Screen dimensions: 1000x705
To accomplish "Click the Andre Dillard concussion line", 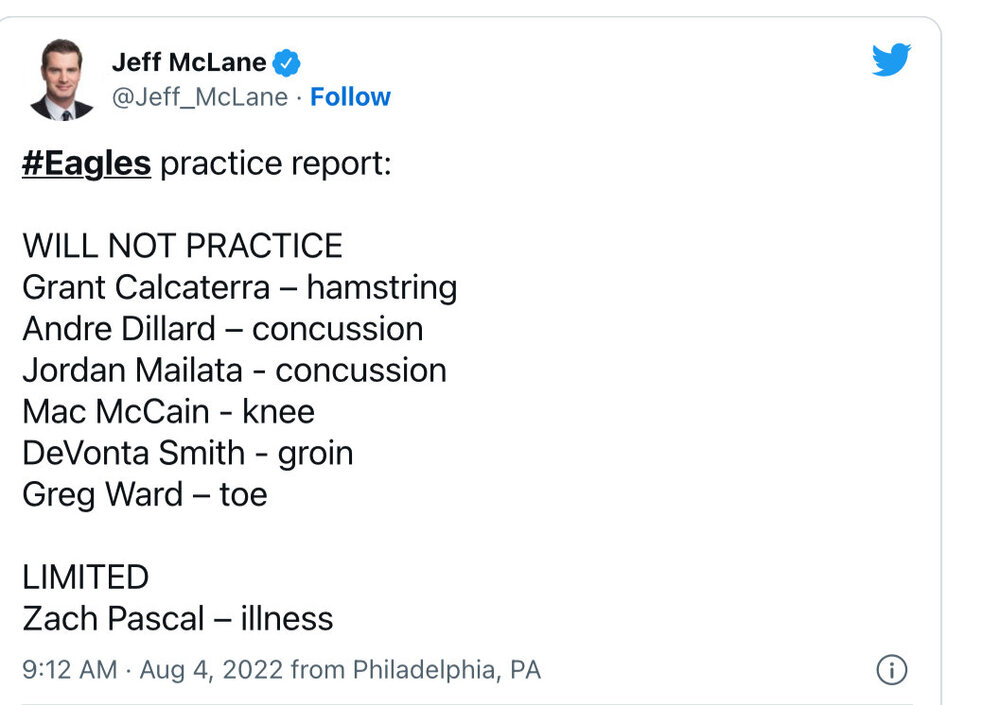I will (x=222, y=329).
